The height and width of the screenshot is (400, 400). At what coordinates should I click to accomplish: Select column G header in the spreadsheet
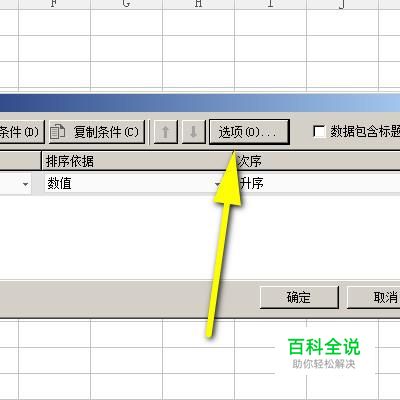(126, 4)
